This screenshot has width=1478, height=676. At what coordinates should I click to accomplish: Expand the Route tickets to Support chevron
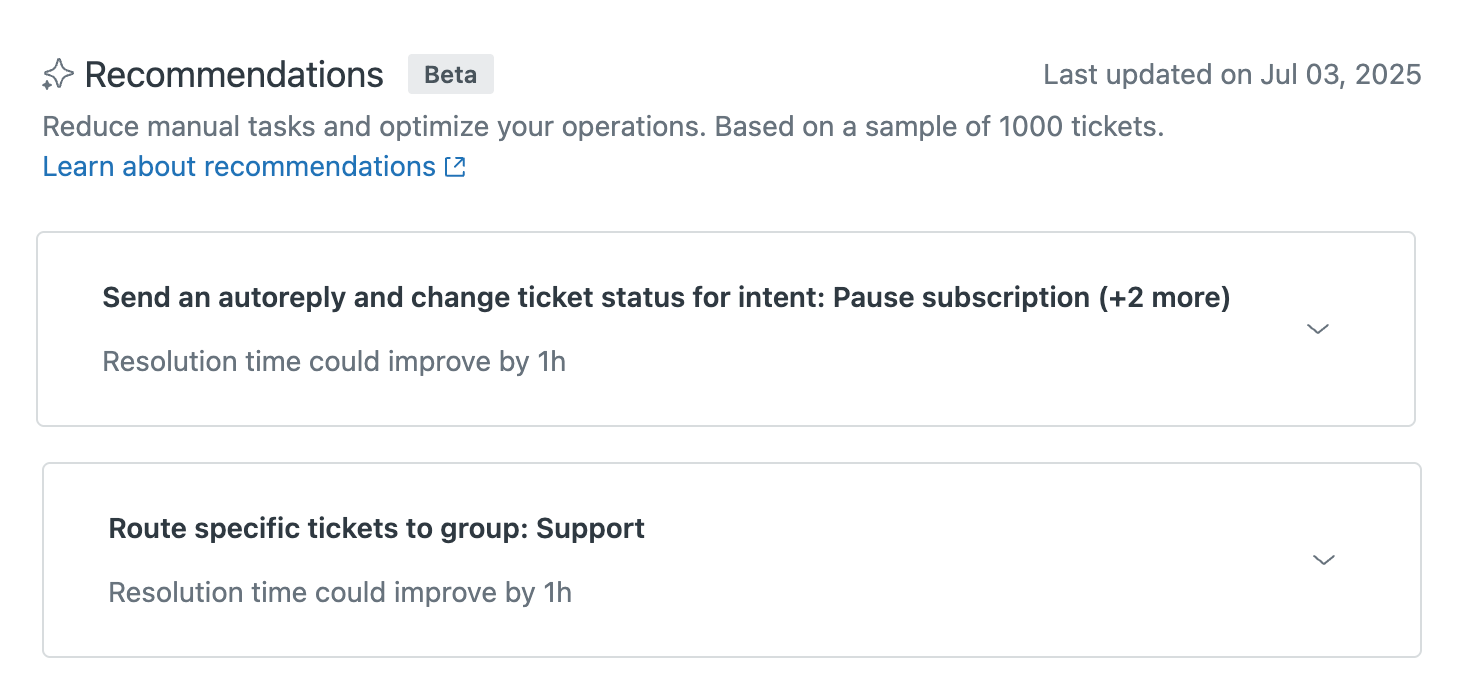1324,560
